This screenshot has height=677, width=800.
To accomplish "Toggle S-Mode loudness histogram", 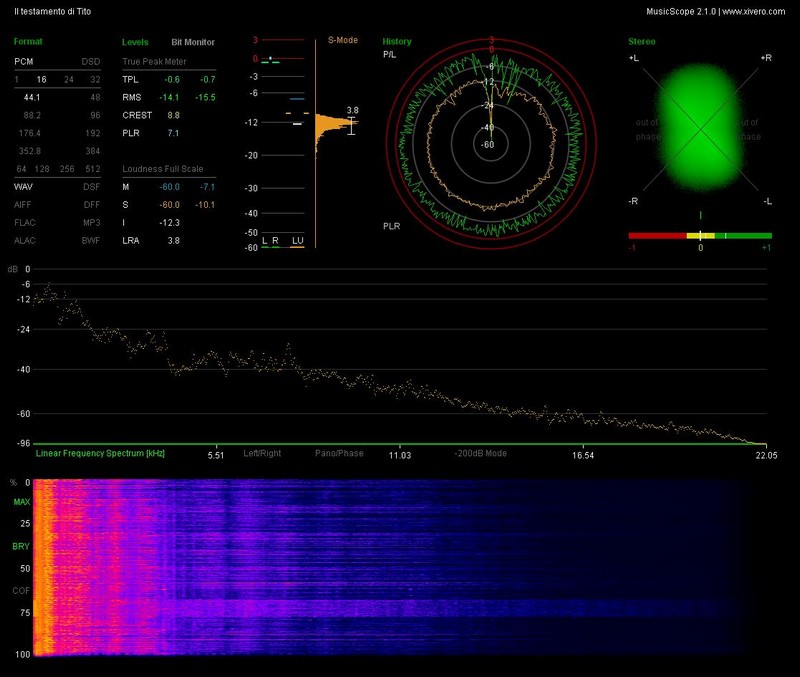I will pos(343,40).
